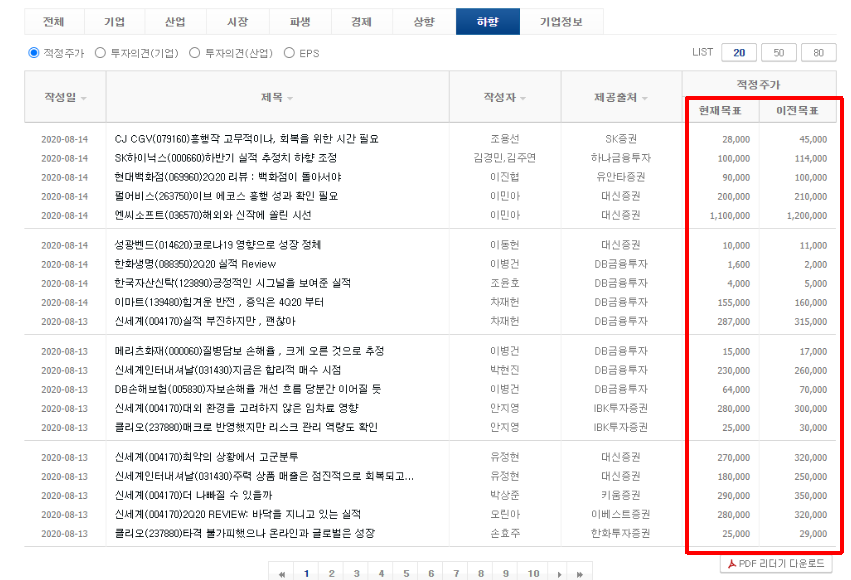
Task: Open 펄어비스(263750) report title
Action: coord(226,196)
